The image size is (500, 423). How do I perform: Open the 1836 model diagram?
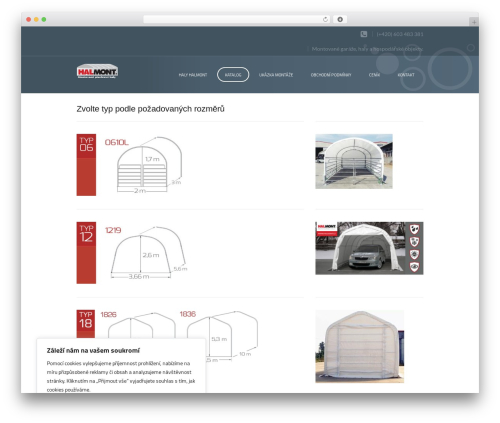tap(219, 337)
